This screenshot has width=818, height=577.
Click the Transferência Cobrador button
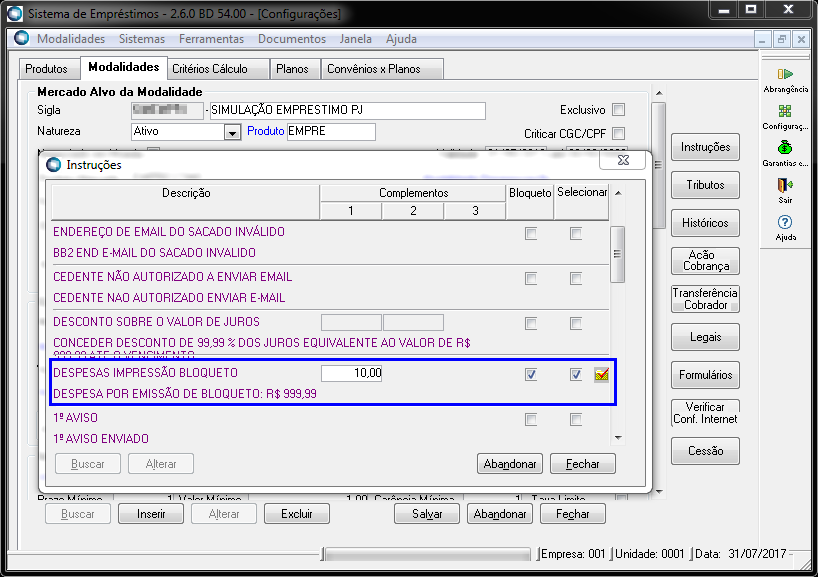point(705,299)
